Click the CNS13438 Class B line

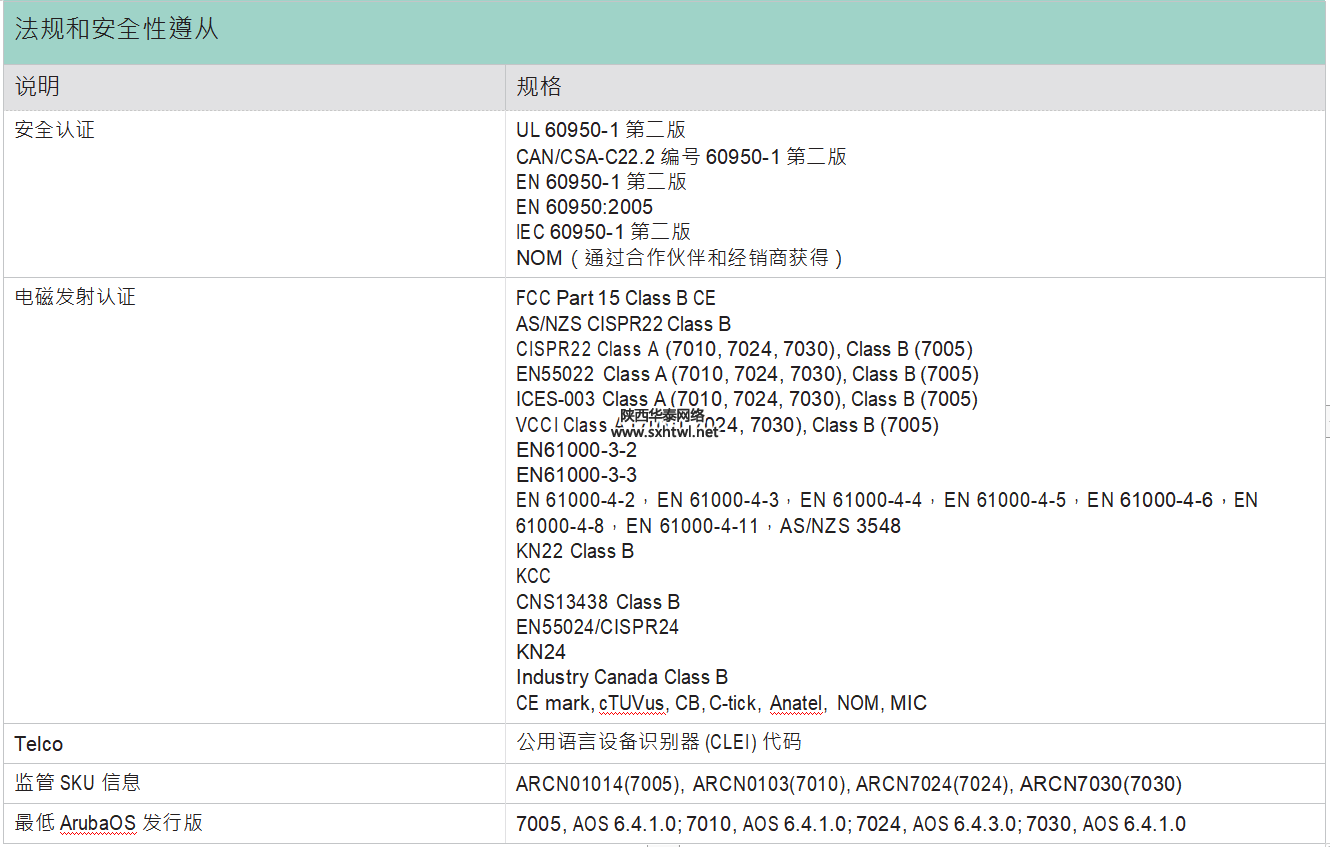point(598,602)
